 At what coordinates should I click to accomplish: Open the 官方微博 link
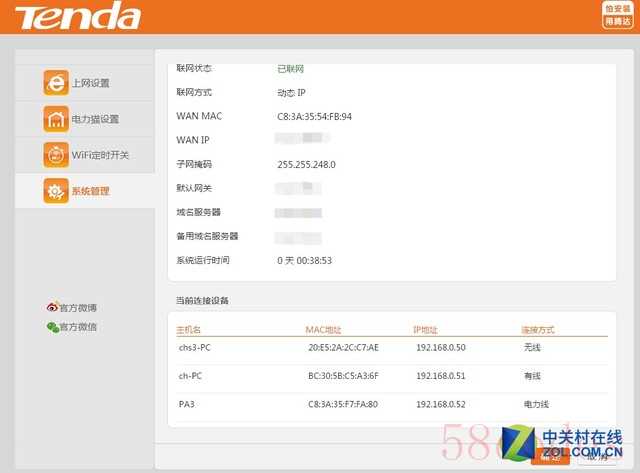click(x=78, y=307)
